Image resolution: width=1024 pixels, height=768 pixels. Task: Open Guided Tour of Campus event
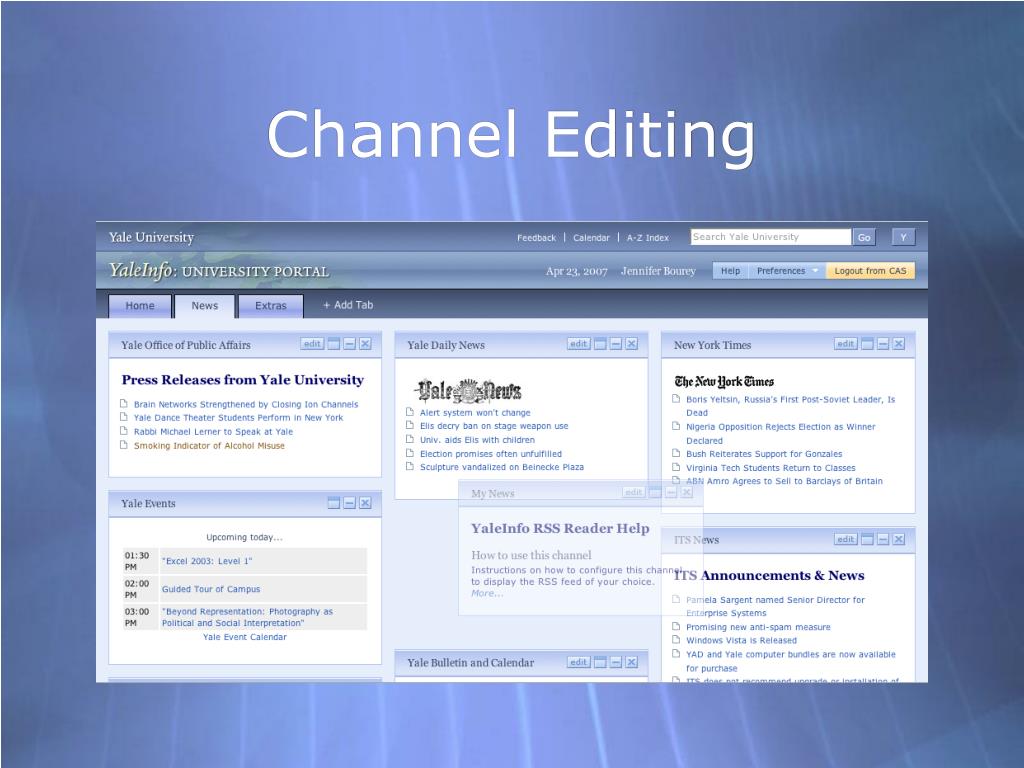(x=211, y=589)
